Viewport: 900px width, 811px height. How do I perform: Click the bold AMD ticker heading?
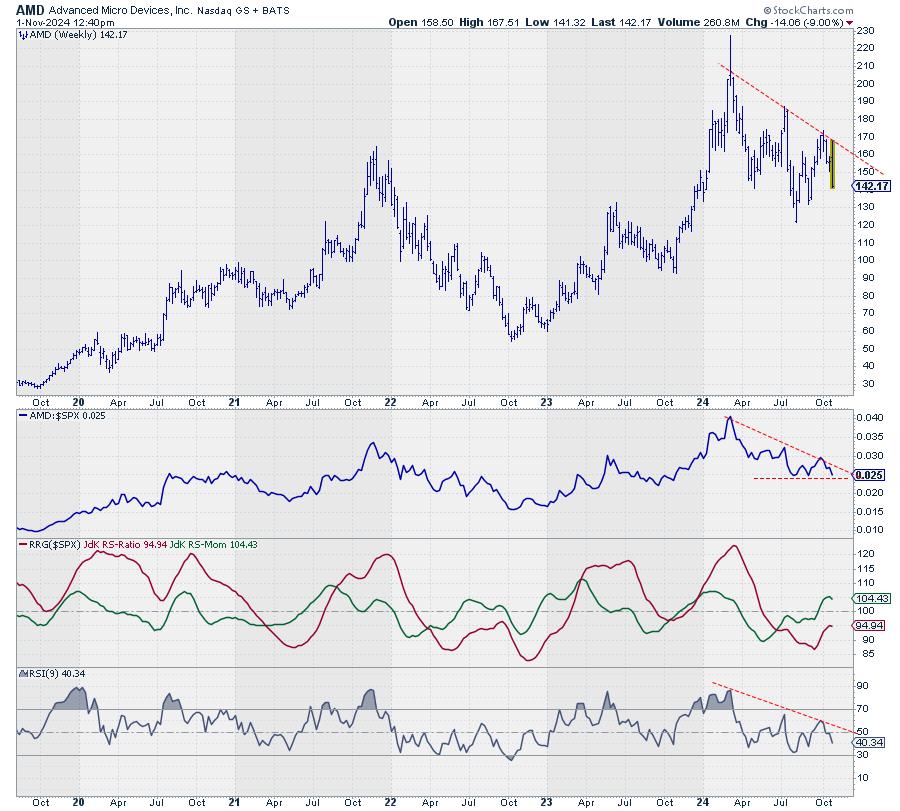(30, 10)
